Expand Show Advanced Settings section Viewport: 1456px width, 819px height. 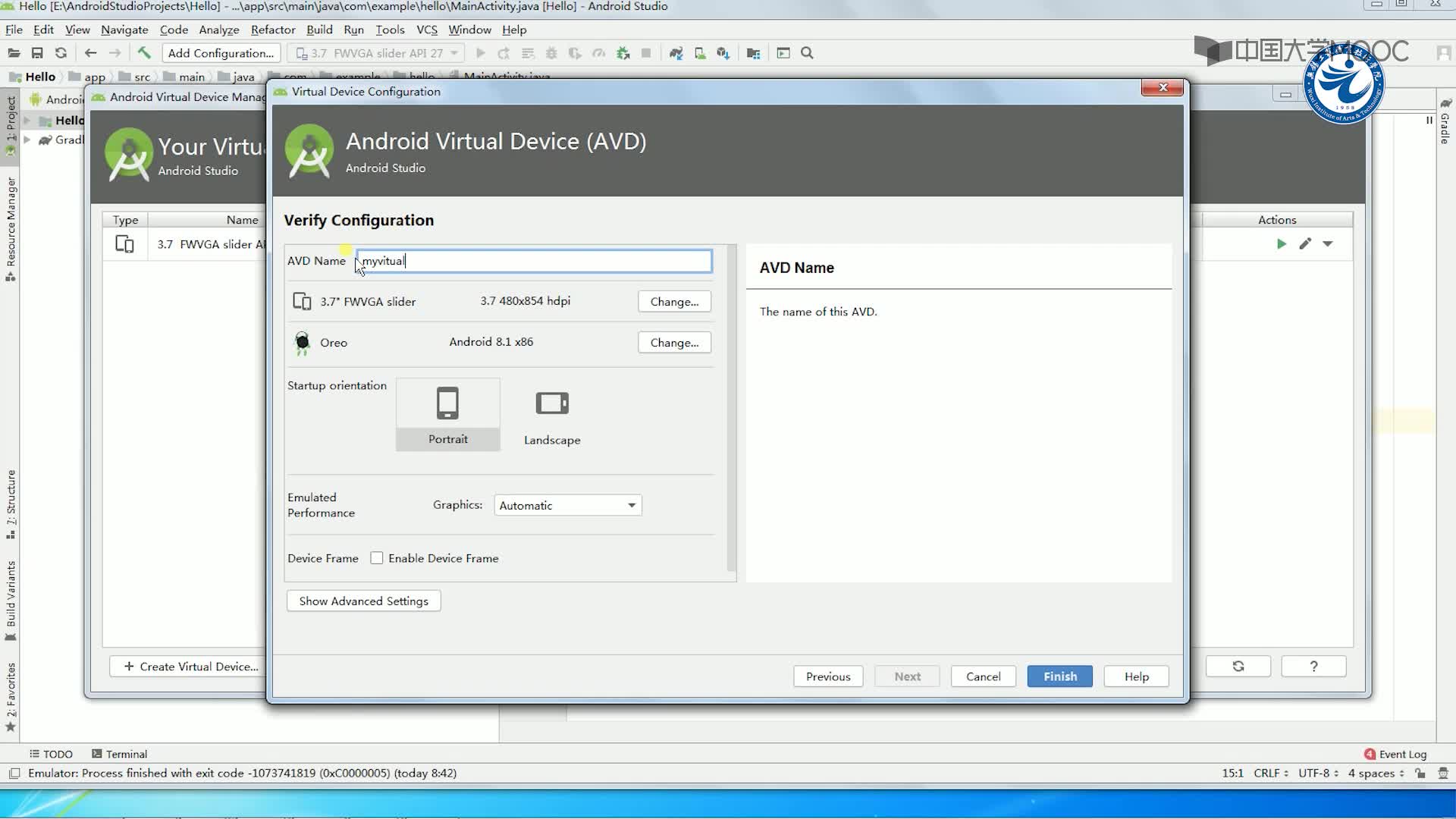pyautogui.click(x=363, y=600)
